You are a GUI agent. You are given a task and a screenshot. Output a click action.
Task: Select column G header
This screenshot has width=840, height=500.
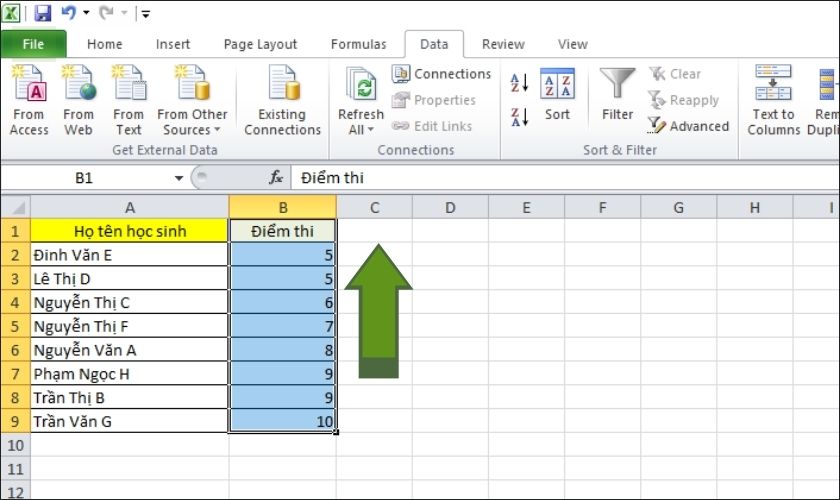(x=678, y=207)
